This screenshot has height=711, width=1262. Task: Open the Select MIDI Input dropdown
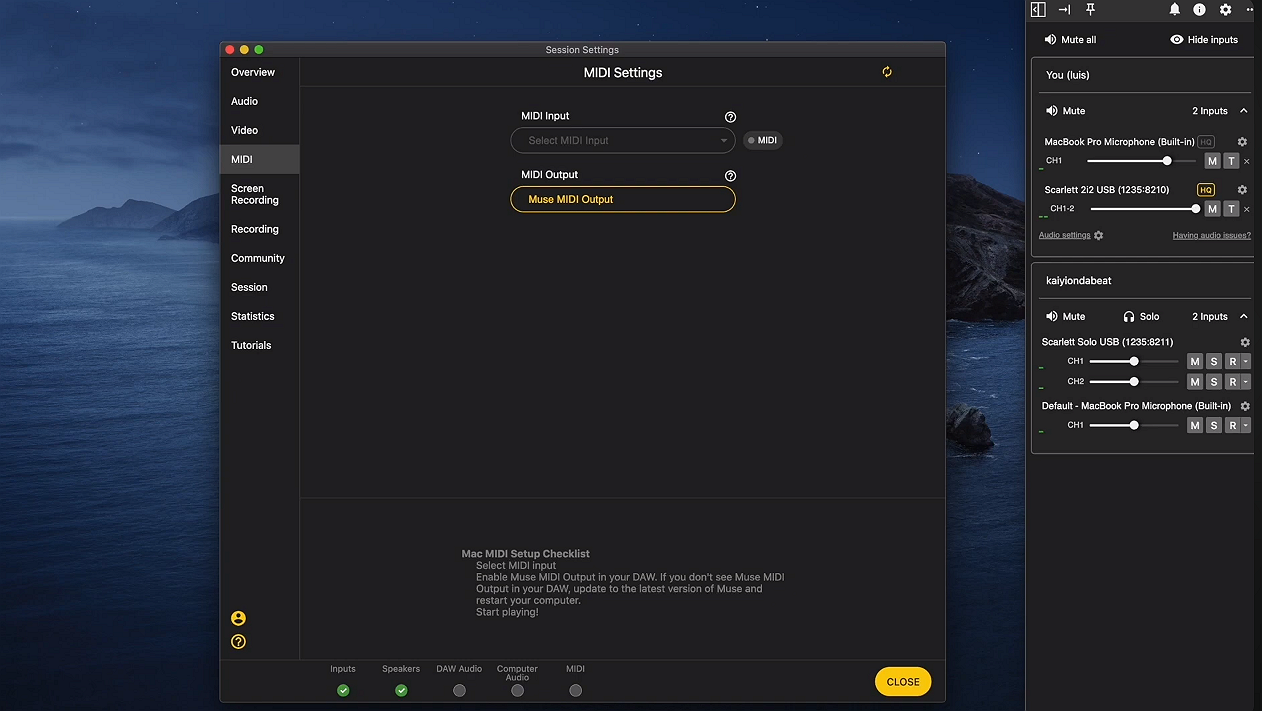coord(622,140)
